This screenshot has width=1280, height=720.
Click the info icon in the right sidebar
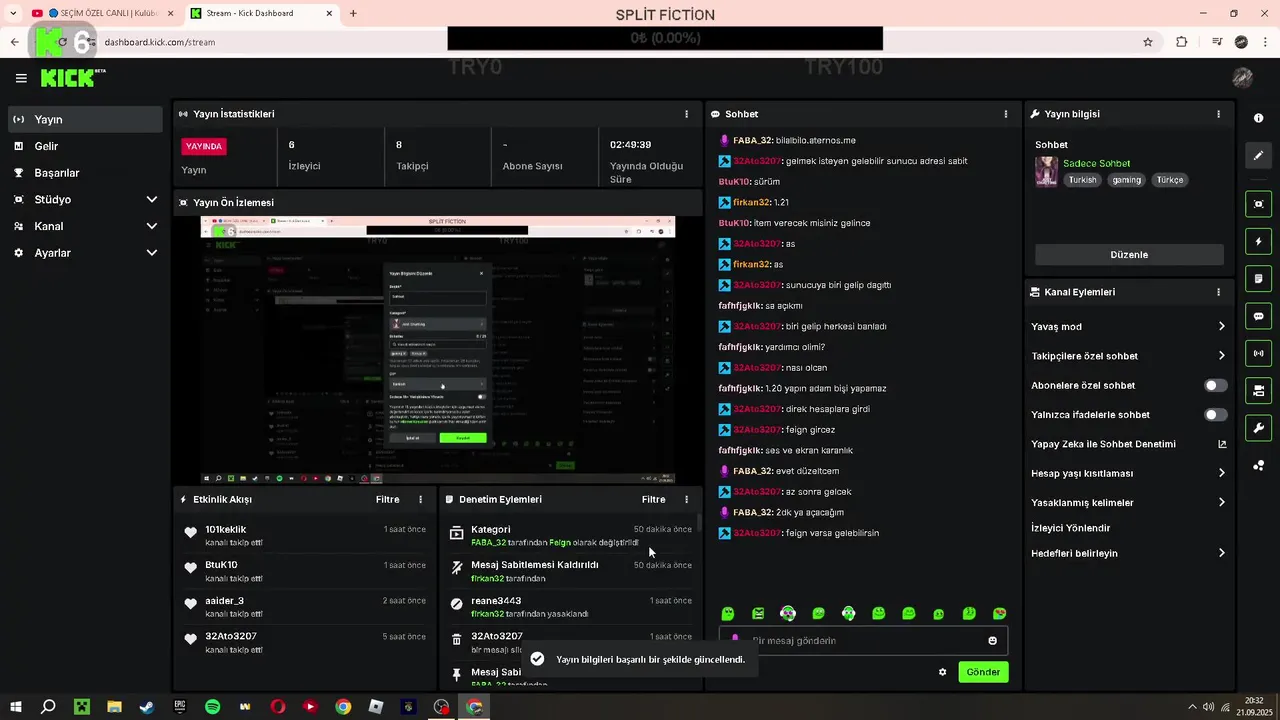[1258, 118]
